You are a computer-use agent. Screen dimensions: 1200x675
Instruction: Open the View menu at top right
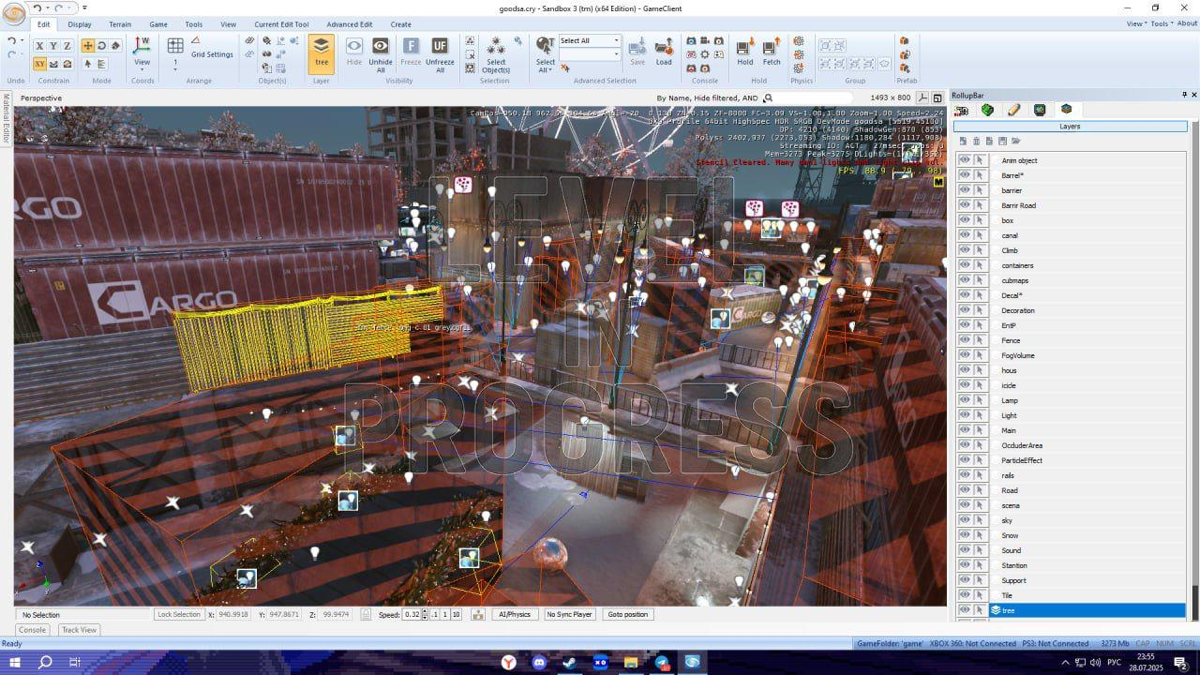click(x=1136, y=24)
